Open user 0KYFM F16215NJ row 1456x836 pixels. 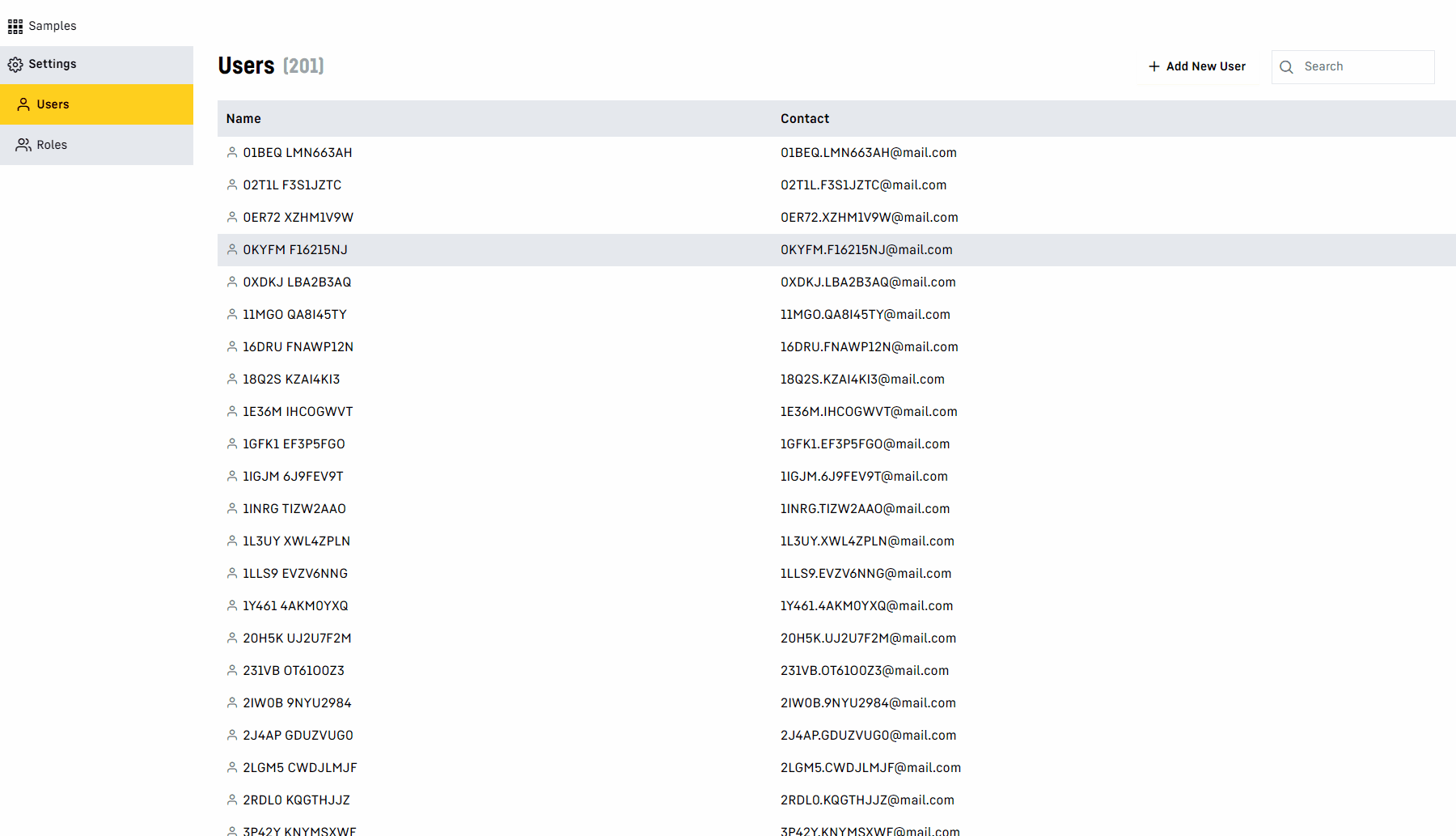pyautogui.click(x=295, y=250)
